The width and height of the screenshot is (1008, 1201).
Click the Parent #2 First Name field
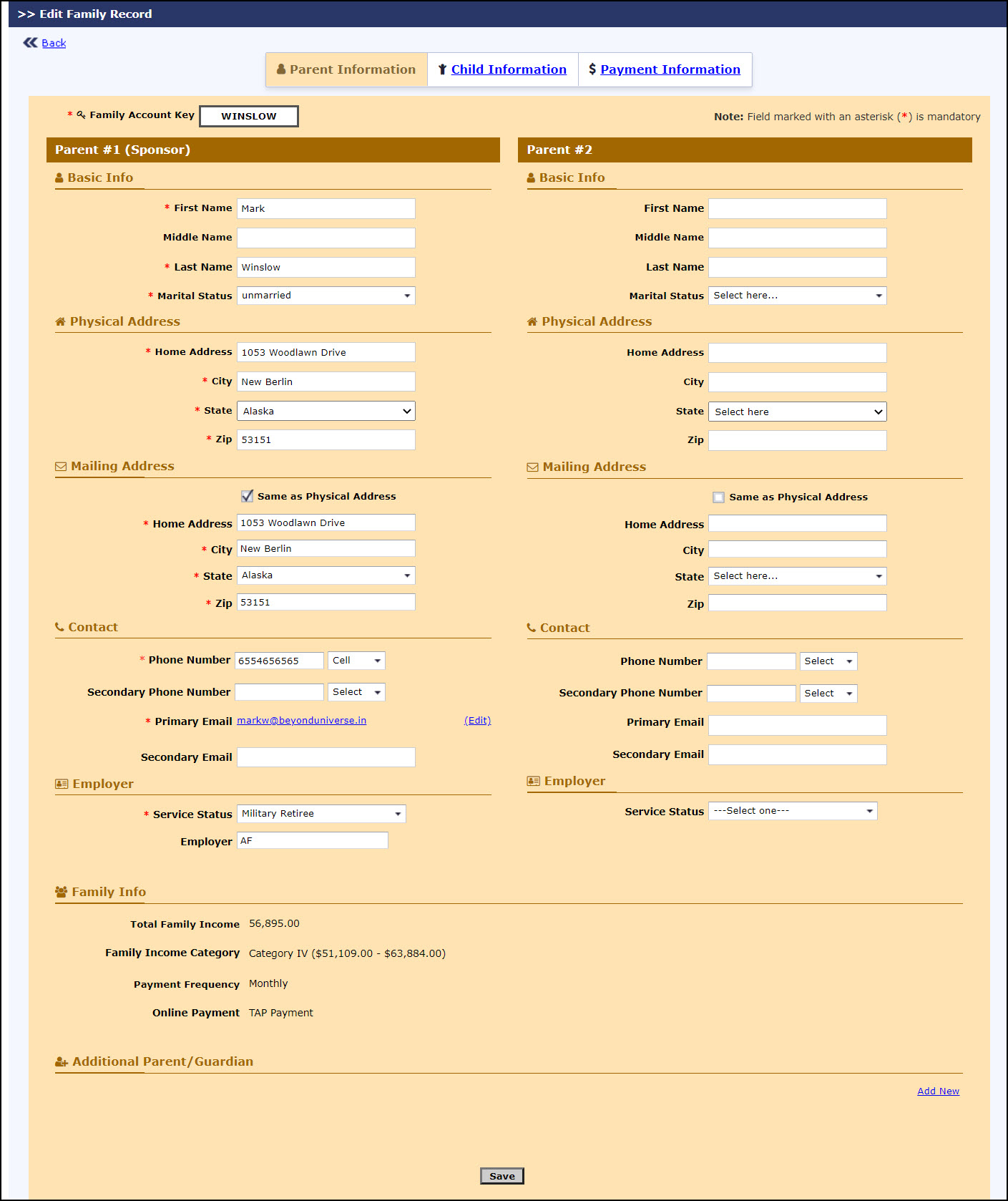tap(797, 209)
